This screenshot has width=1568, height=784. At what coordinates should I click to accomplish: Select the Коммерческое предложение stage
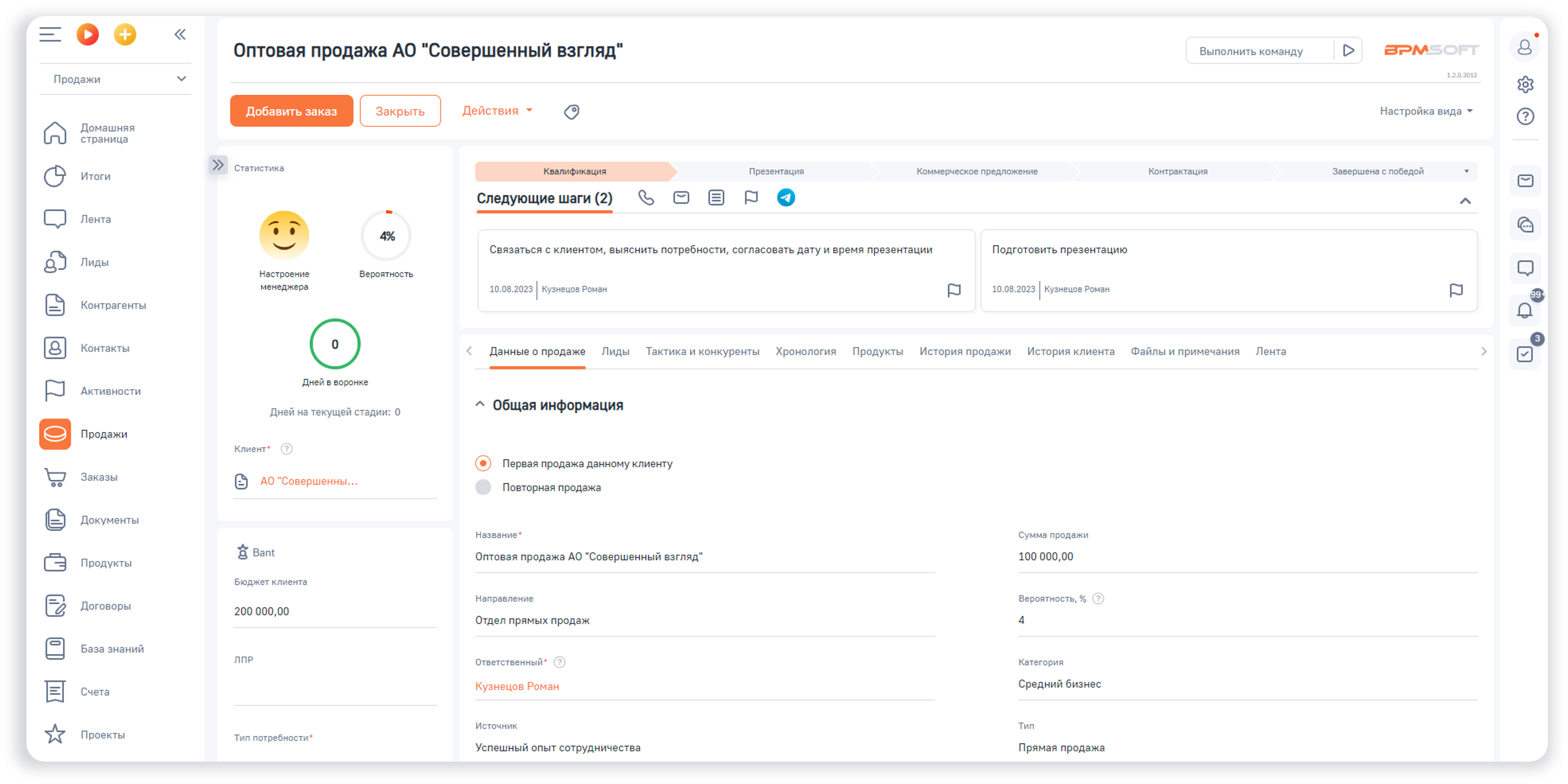[977, 172]
